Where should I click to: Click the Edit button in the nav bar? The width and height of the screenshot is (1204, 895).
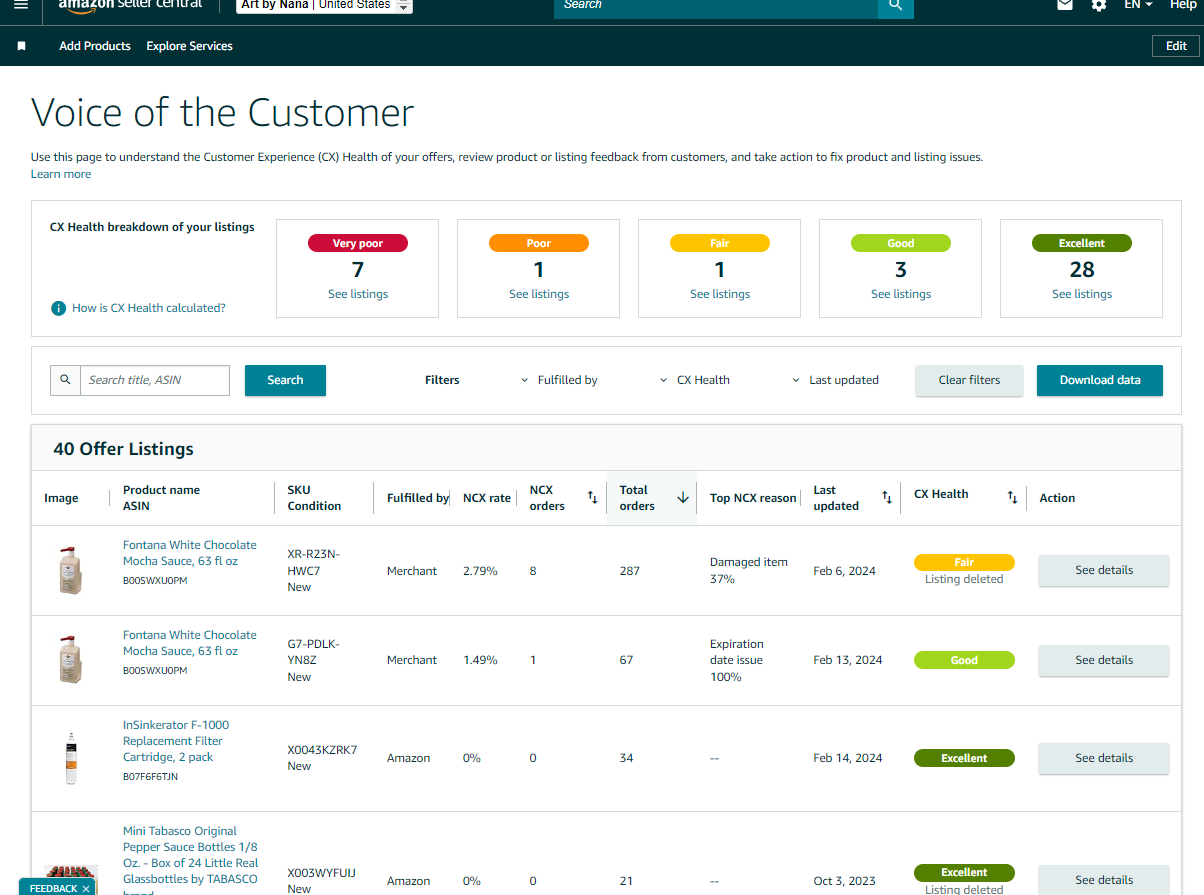coord(1176,46)
